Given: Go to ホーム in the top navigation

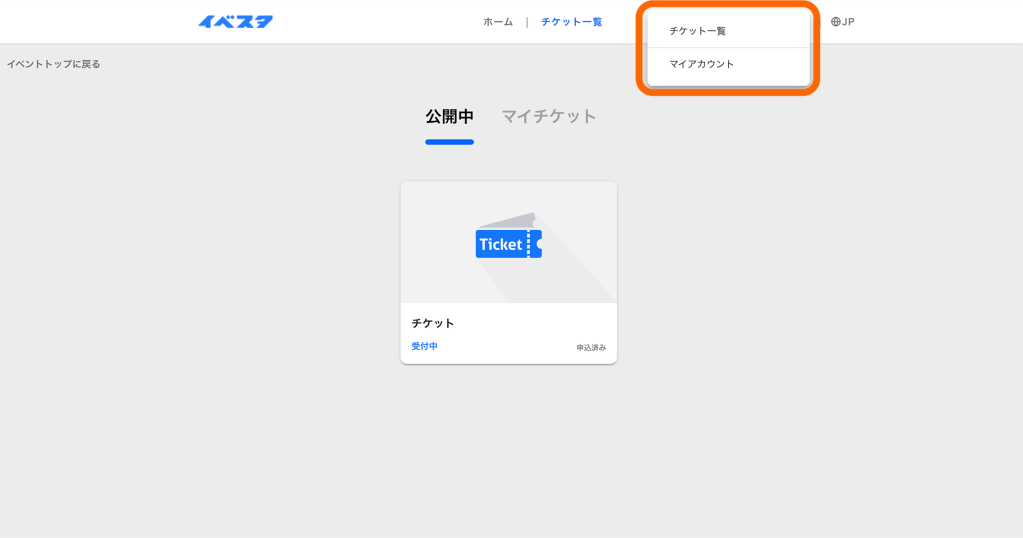Looking at the screenshot, I should (498, 22).
